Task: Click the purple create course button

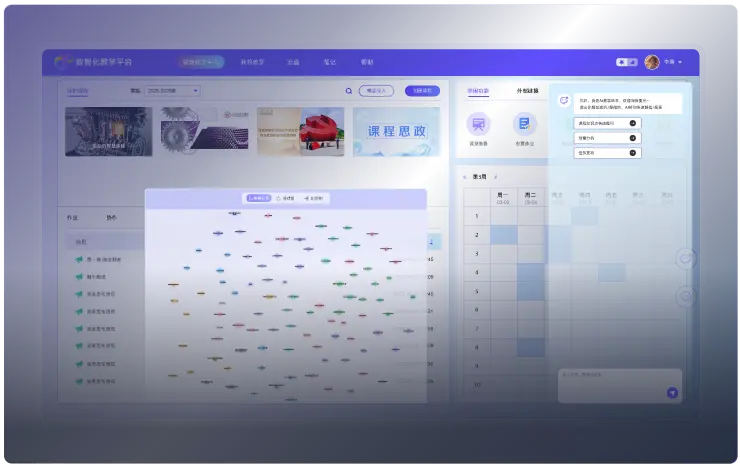Action: click(x=422, y=91)
